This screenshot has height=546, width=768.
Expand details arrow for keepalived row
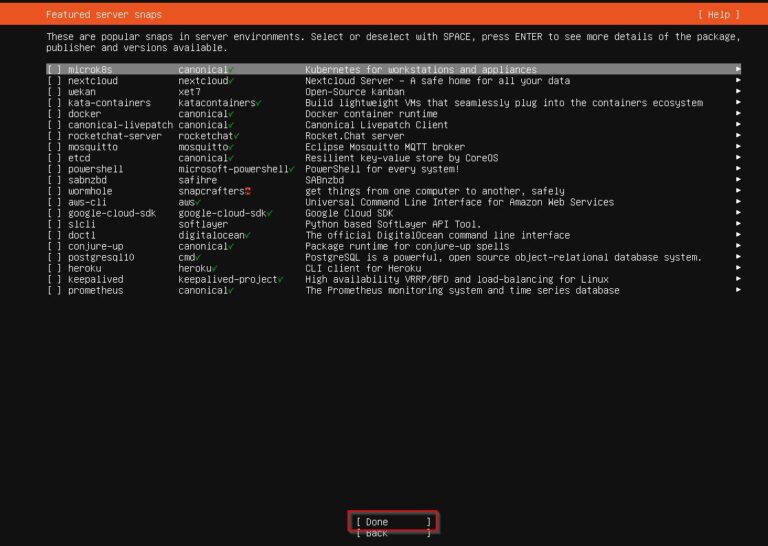[738, 279]
